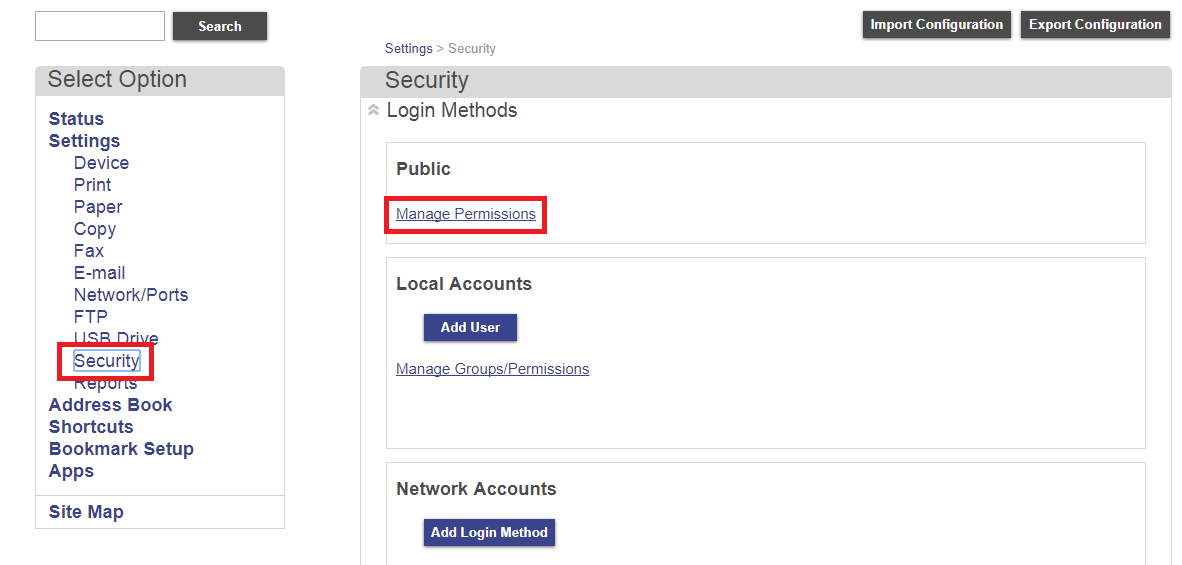Open Manage Groups/Permissions link
The image size is (1182, 565).
click(x=492, y=369)
